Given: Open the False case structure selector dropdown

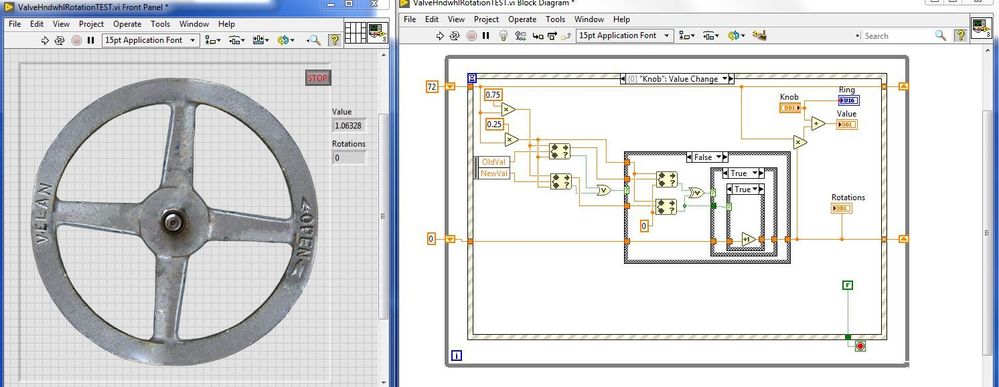Looking at the screenshot, I should point(707,157).
